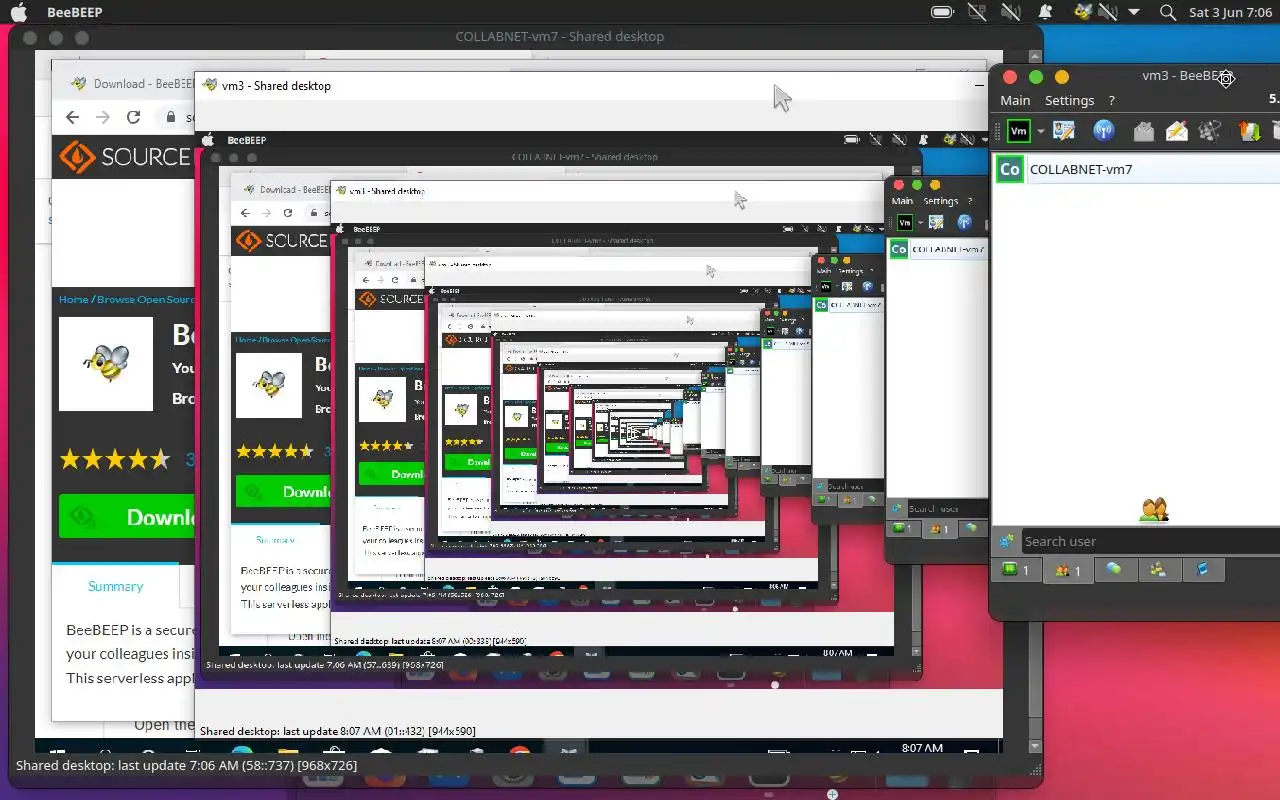Click the Sat 3 Jun 7:06 clock
The image size is (1280, 800).
1229,12
